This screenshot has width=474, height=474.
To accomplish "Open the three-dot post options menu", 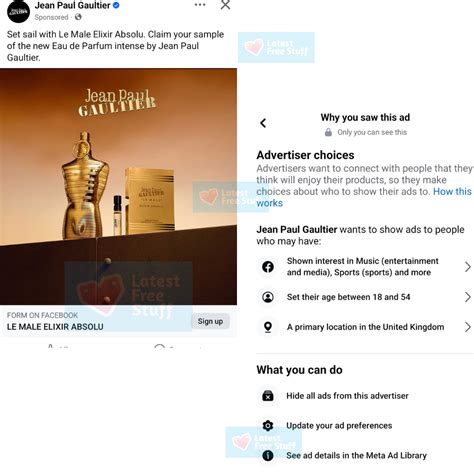I will (x=200, y=5).
